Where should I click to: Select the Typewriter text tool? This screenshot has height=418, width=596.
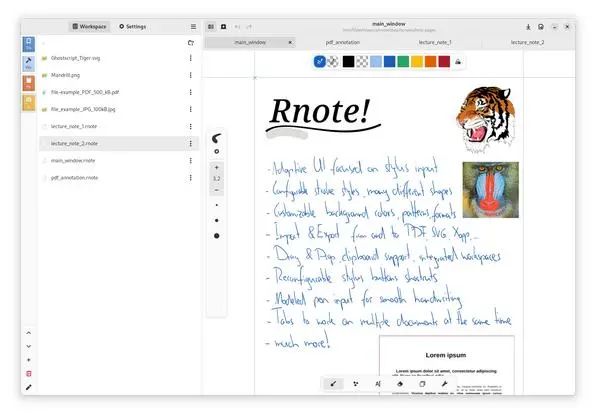click(378, 384)
